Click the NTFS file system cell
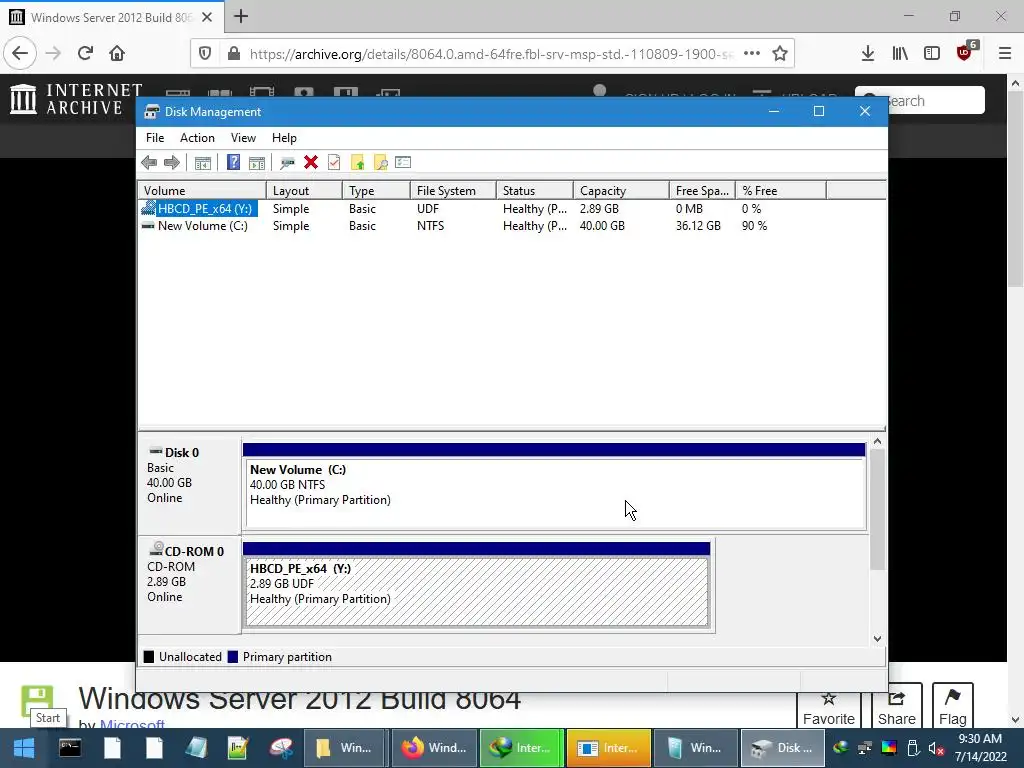This screenshot has width=1024, height=768. 430,226
